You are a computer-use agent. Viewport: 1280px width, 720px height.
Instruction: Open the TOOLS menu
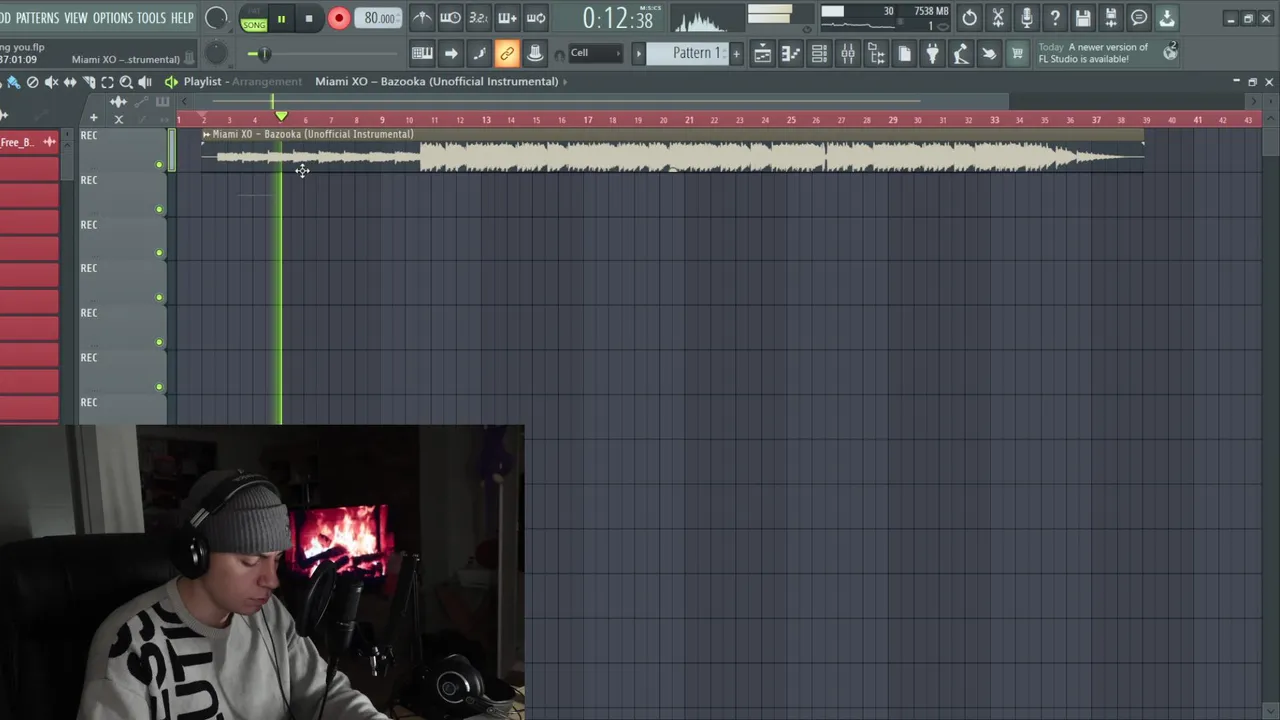coord(151,18)
